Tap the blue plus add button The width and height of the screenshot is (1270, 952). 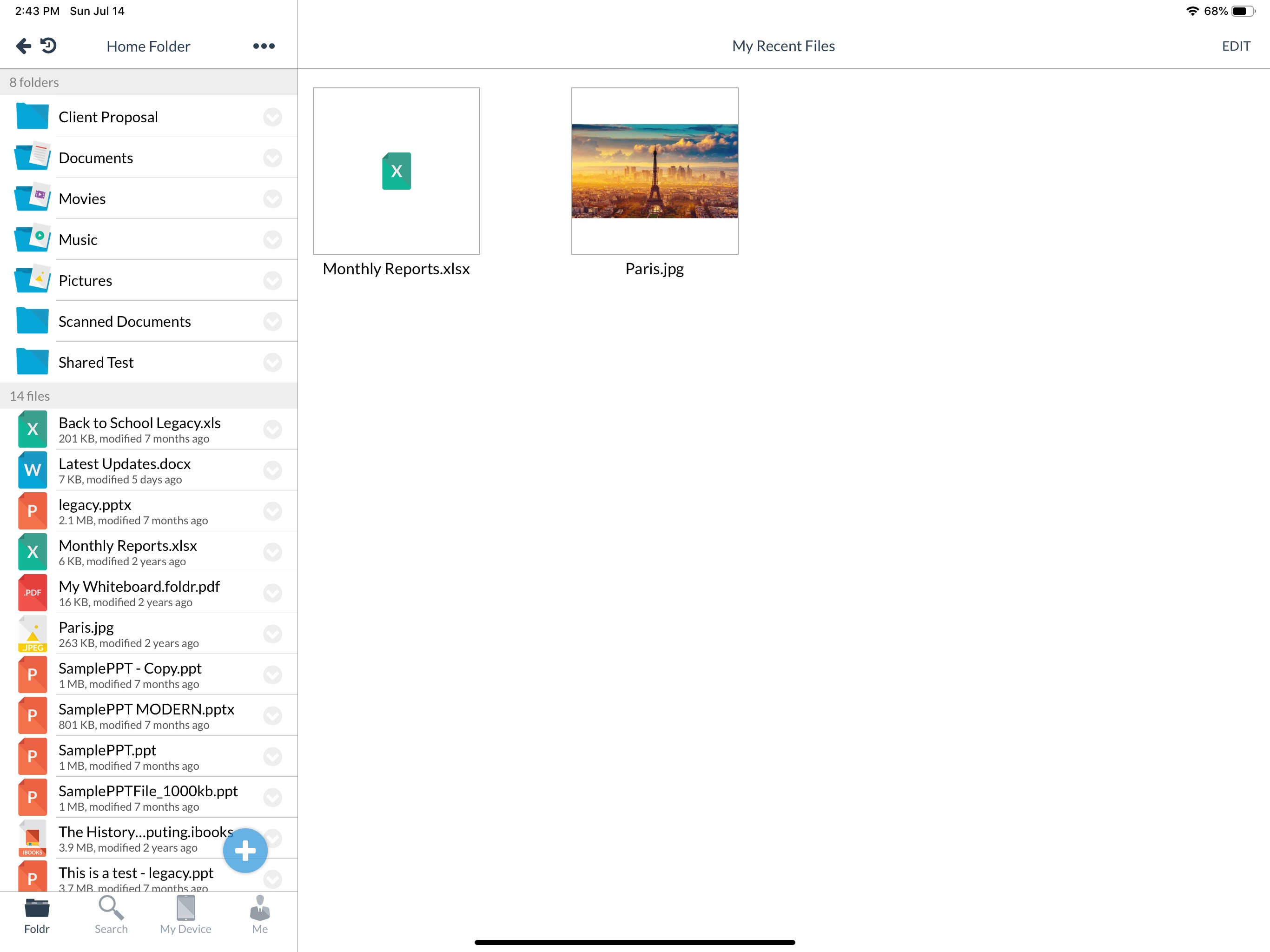[x=245, y=850]
